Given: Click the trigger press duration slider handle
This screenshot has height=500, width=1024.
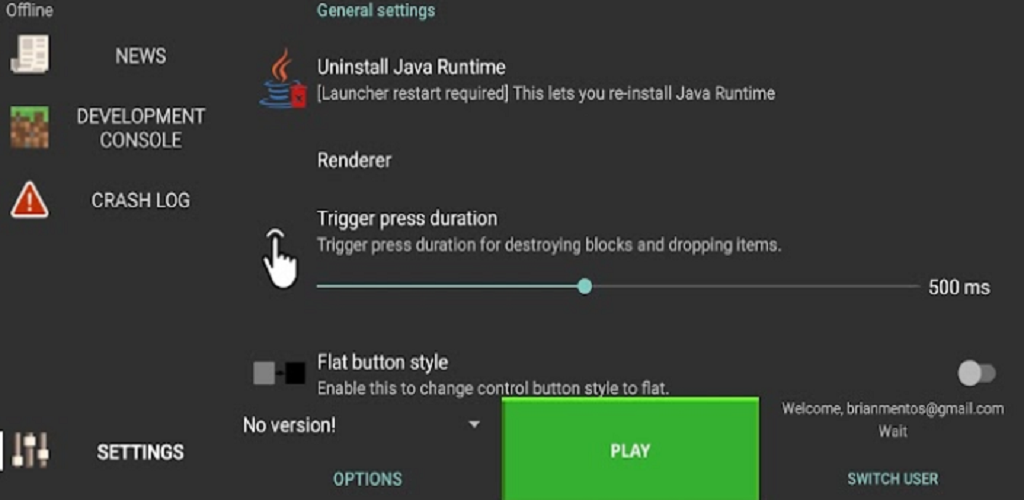Looking at the screenshot, I should coord(585,287).
